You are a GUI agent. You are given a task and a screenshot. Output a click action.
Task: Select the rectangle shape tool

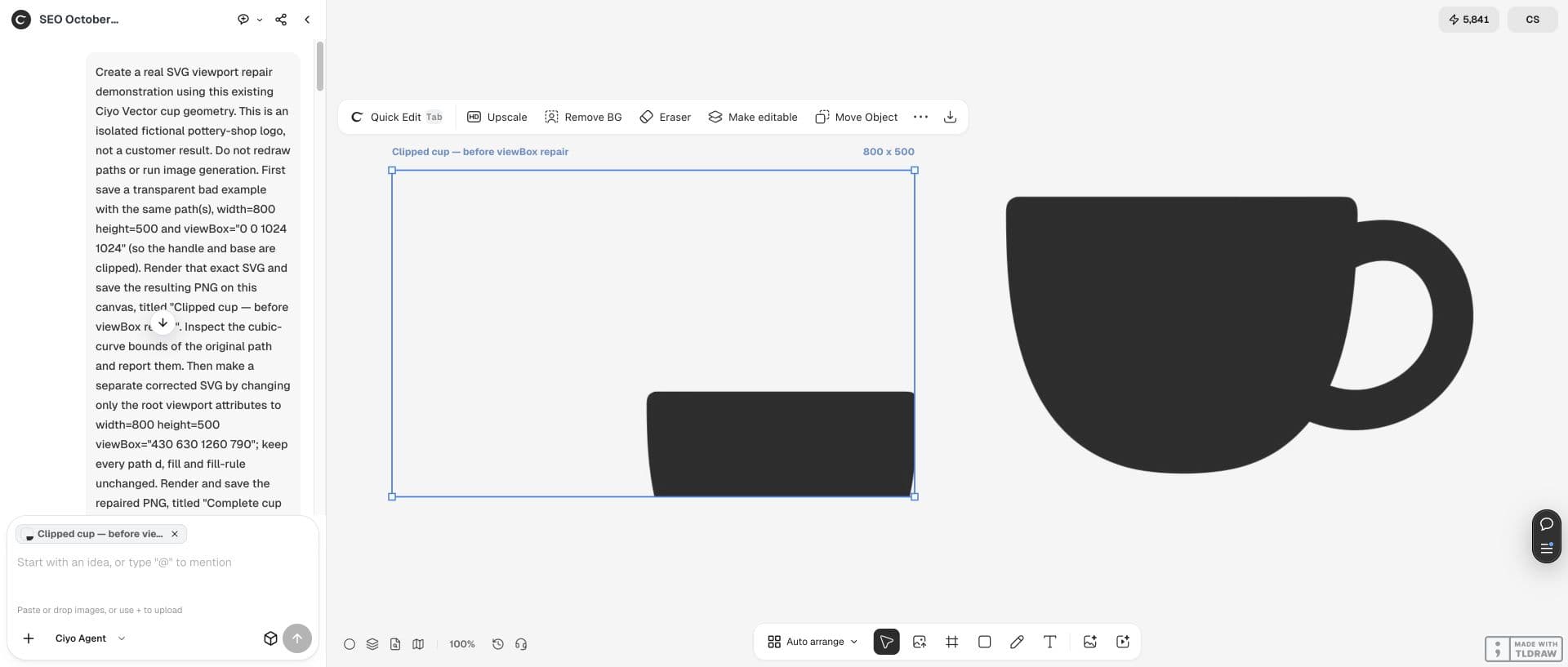point(985,642)
